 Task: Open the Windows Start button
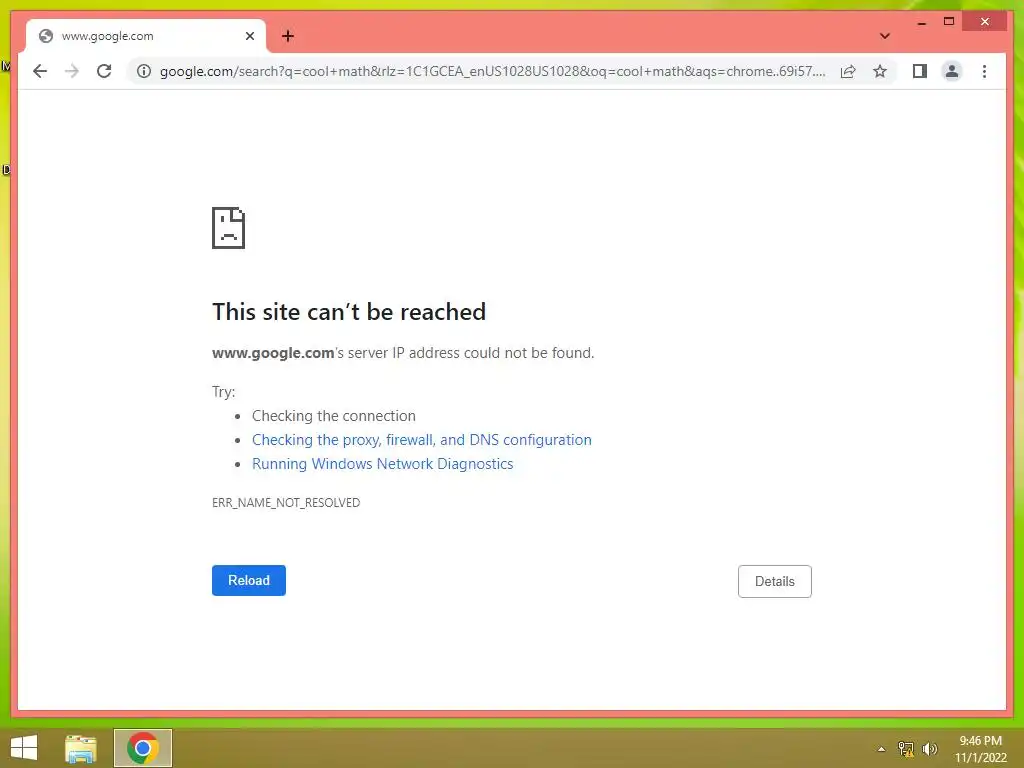click(x=24, y=748)
